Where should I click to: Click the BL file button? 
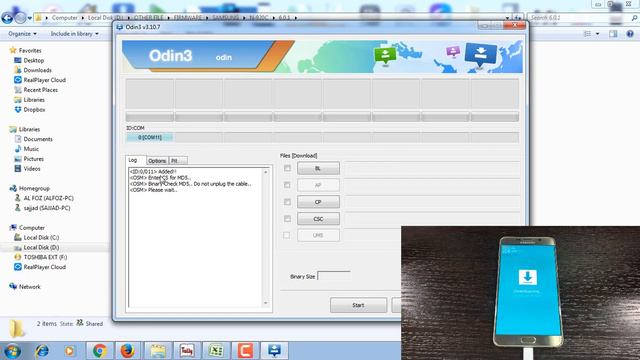318,168
